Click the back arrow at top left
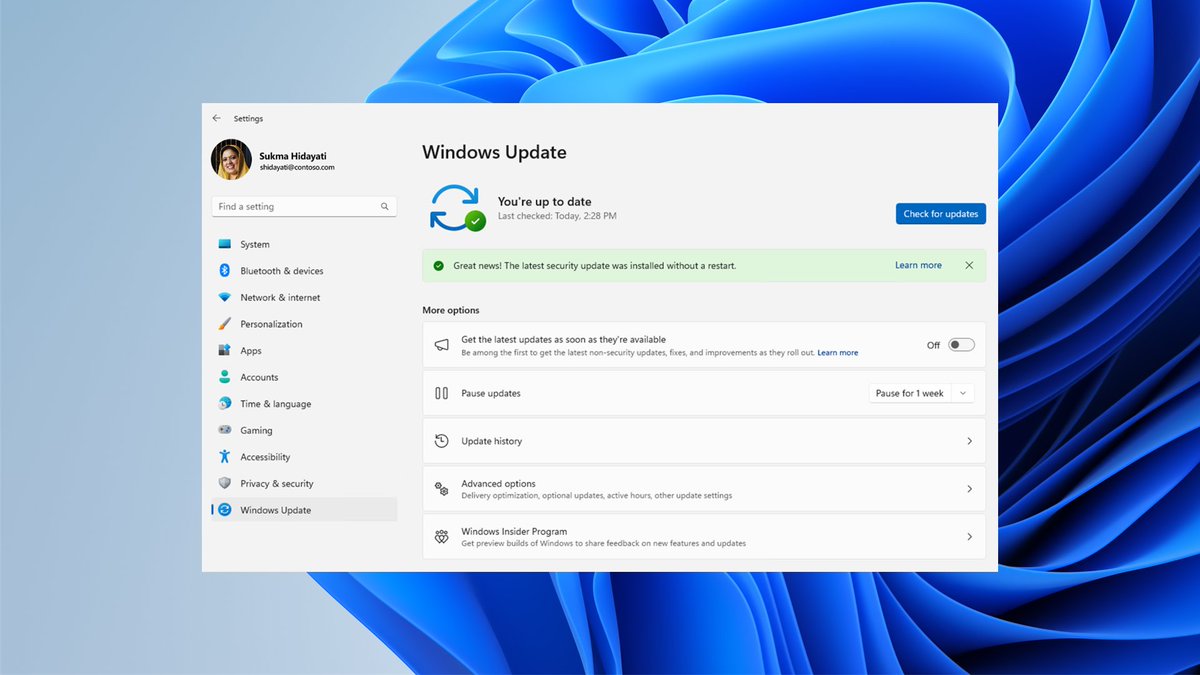The width and height of the screenshot is (1200, 675). point(216,118)
